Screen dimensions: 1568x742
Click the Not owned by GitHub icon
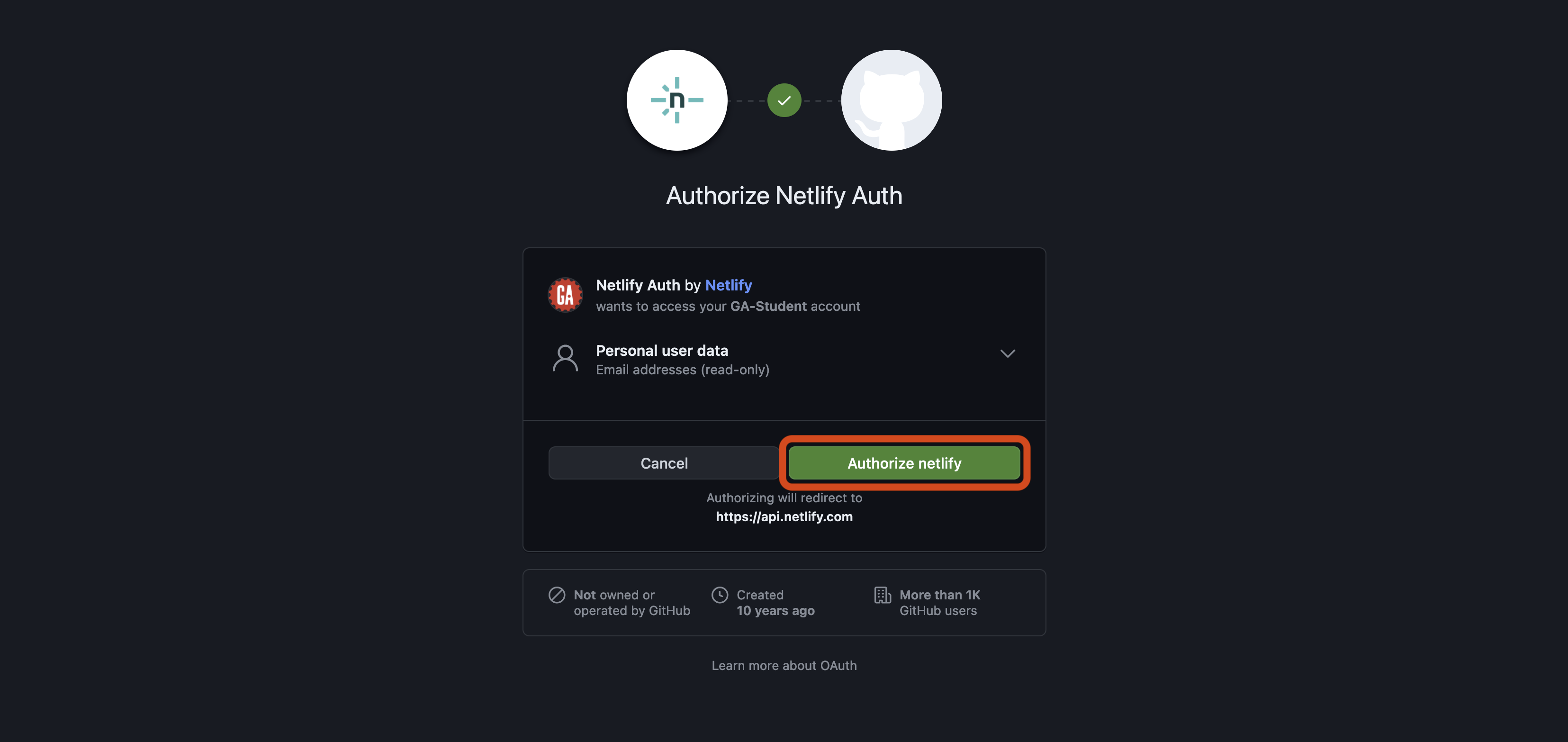click(556, 595)
